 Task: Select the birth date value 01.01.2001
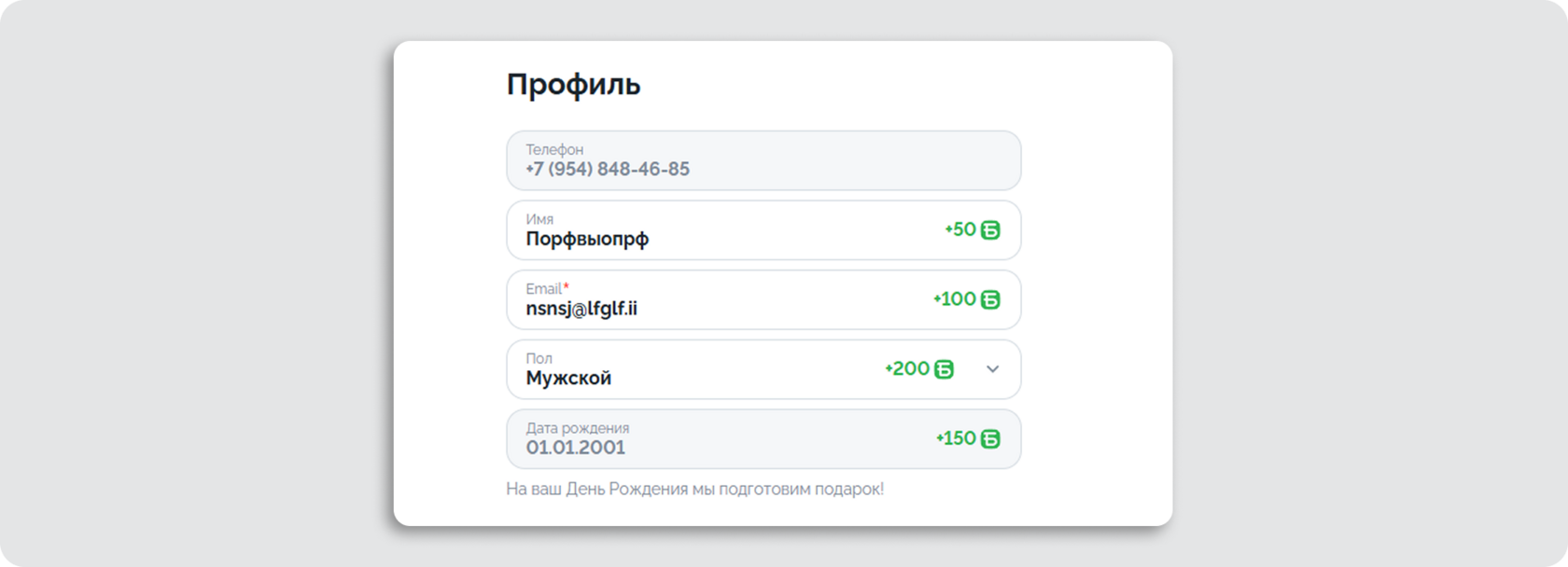pyautogui.click(x=576, y=448)
